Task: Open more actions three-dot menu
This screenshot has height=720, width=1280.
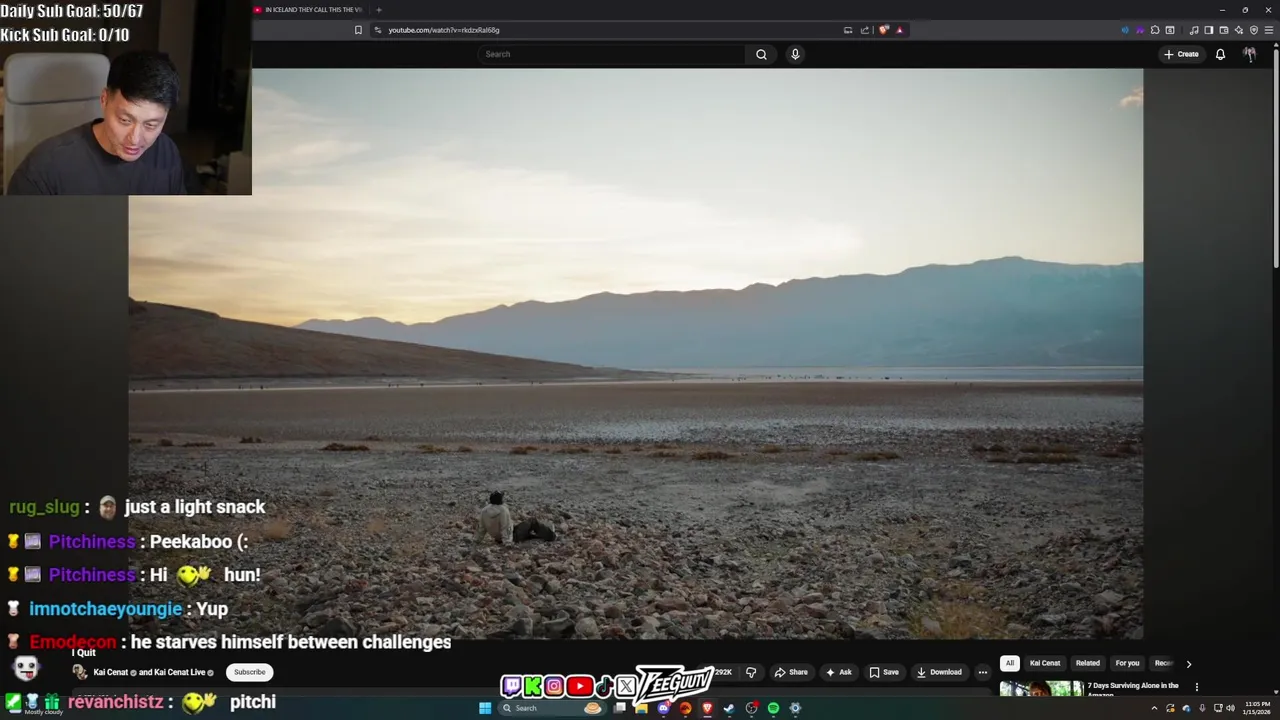Action: pos(982,672)
